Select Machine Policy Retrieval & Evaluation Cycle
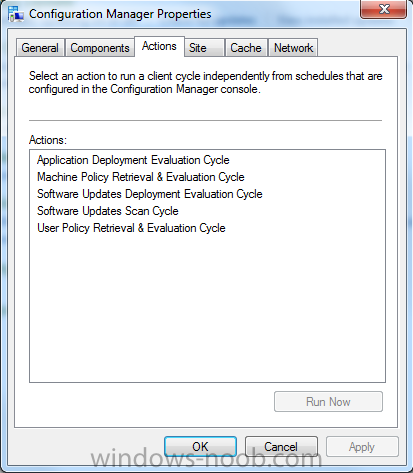 pyautogui.click(x=141, y=177)
